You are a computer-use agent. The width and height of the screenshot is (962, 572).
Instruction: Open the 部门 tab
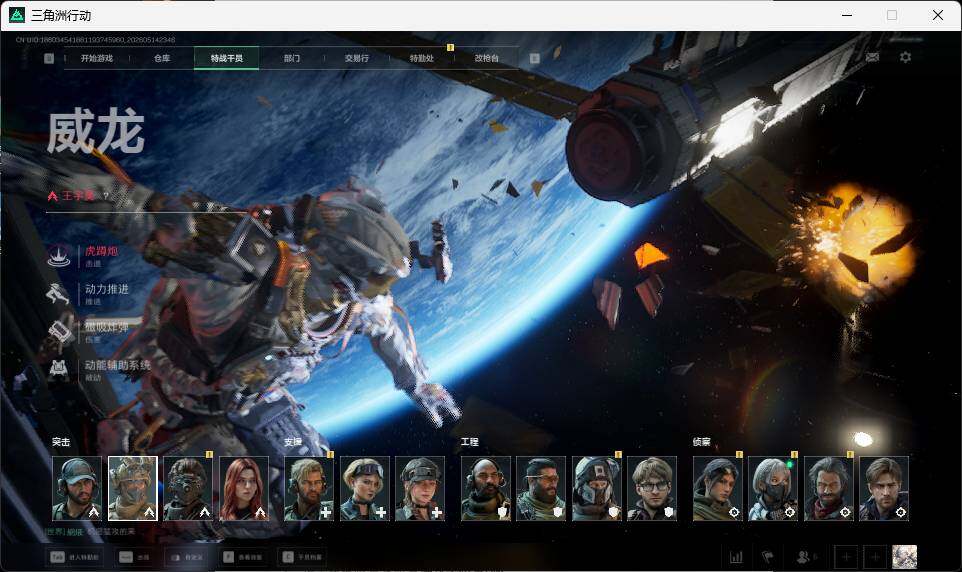tap(292, 58)
